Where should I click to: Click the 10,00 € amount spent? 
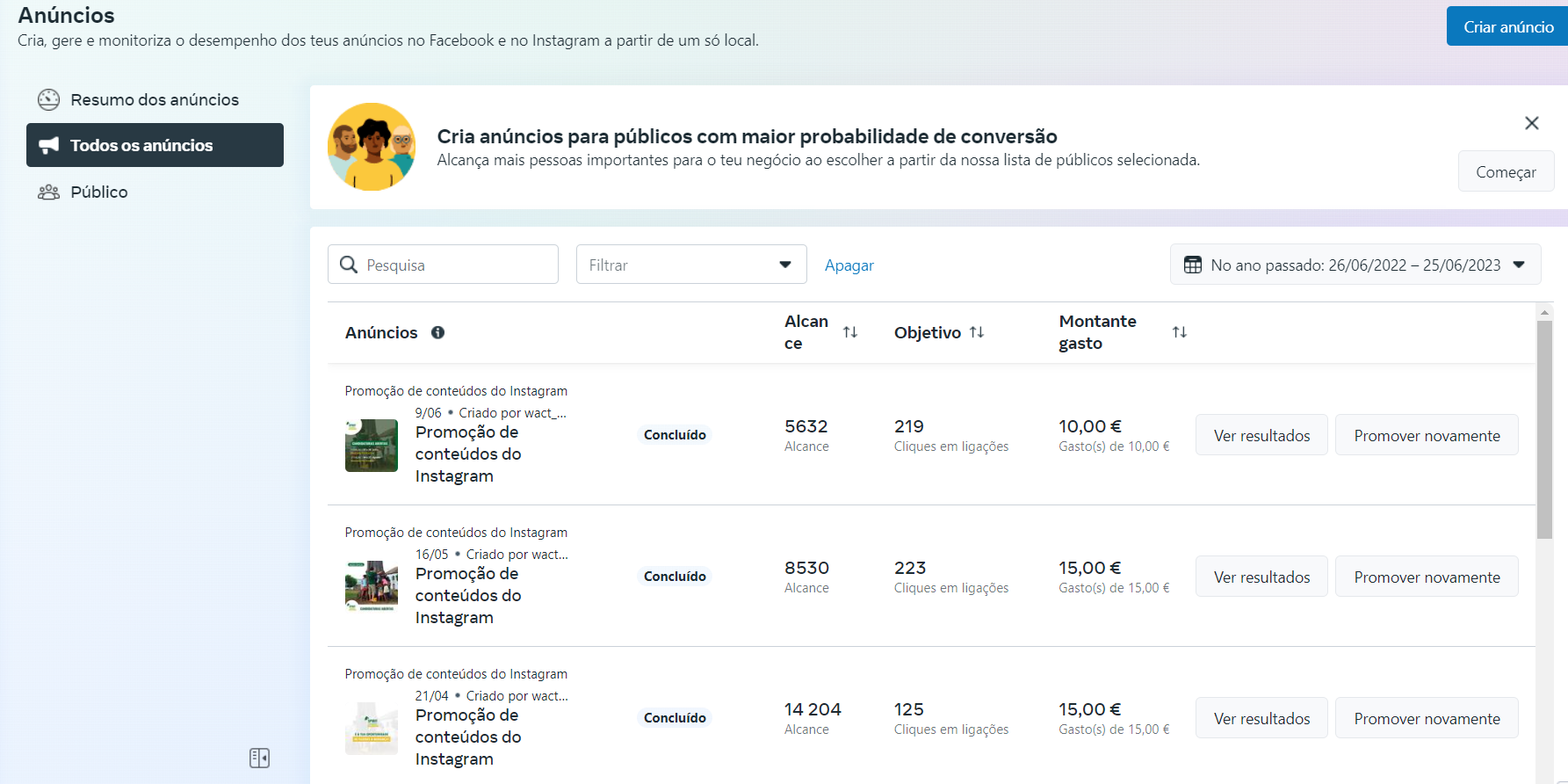coord(1090,426)
